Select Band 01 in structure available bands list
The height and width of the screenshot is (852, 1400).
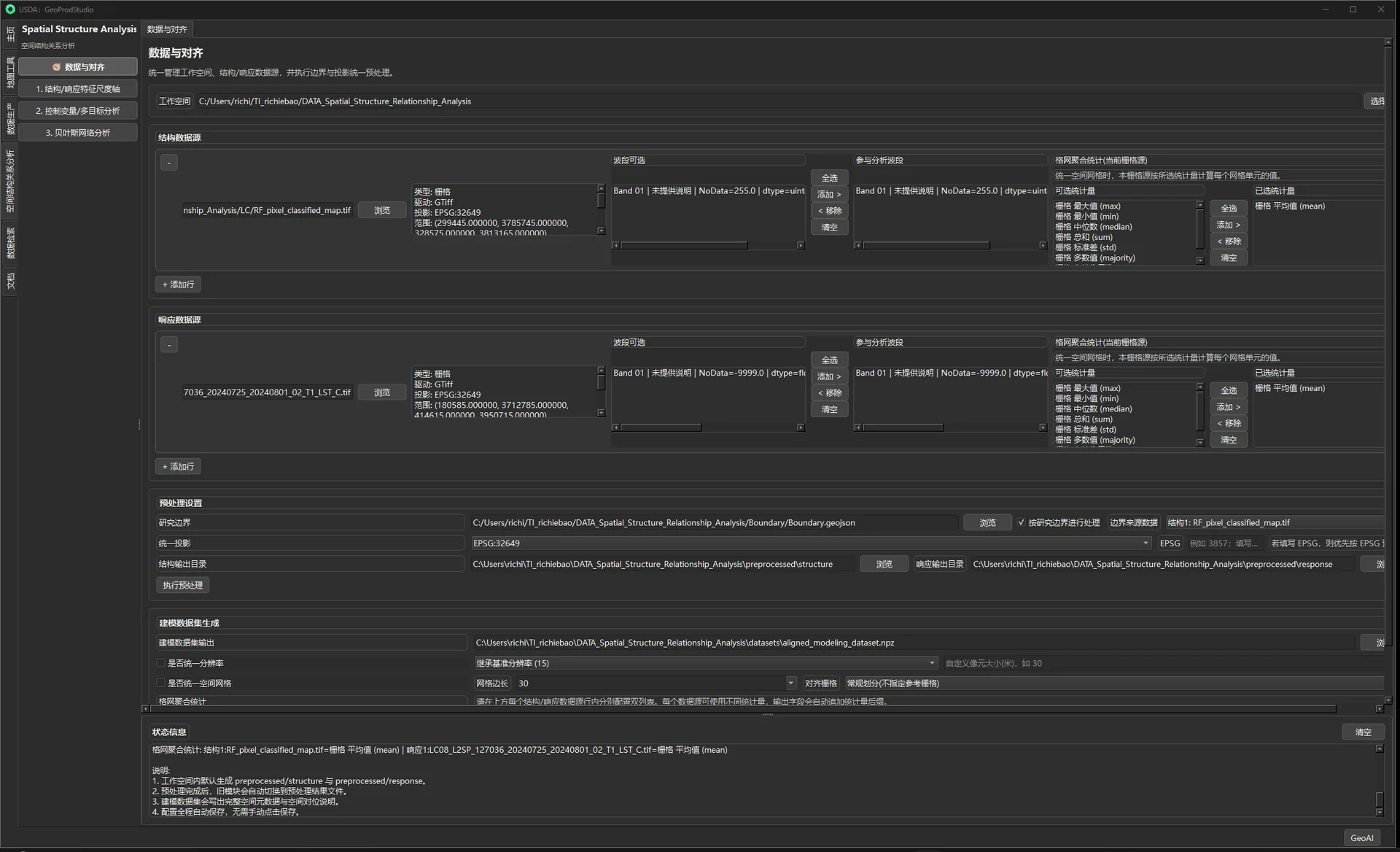[x=708, y=191]
